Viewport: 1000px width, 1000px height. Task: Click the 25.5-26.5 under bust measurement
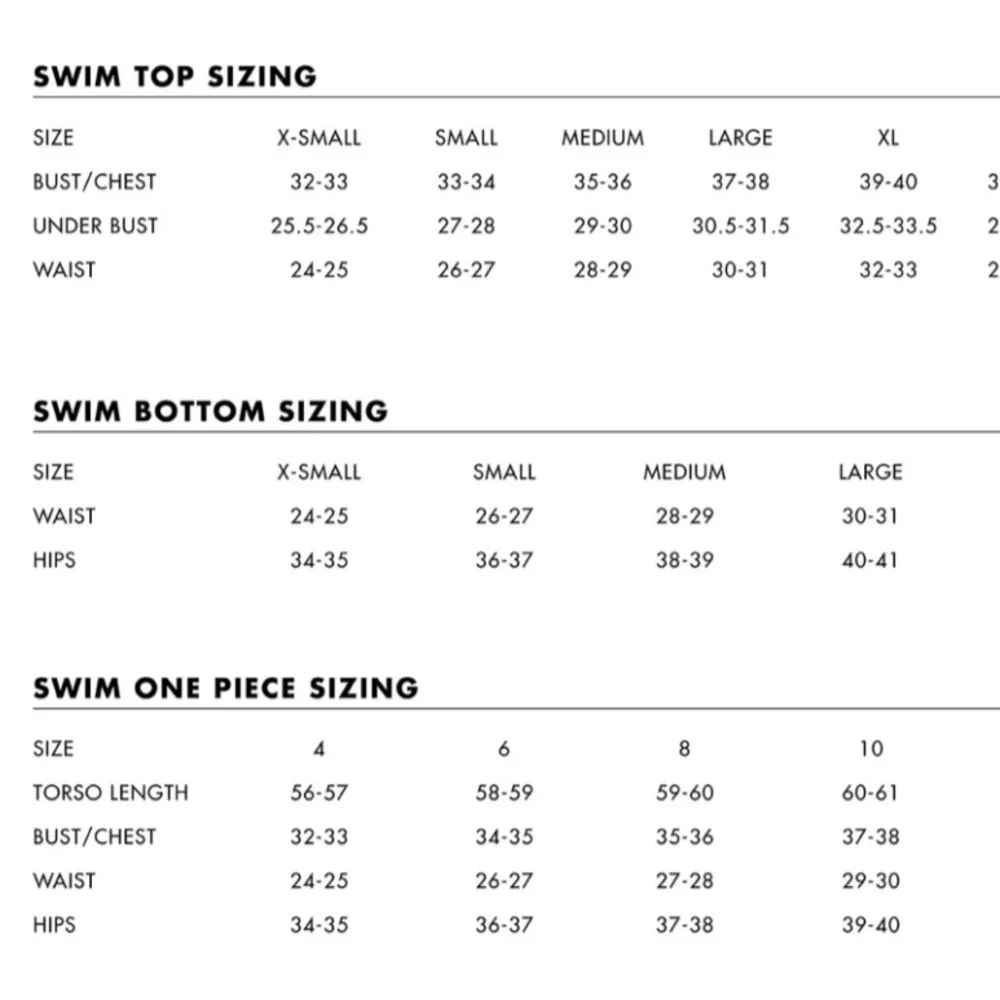point(319,226)
